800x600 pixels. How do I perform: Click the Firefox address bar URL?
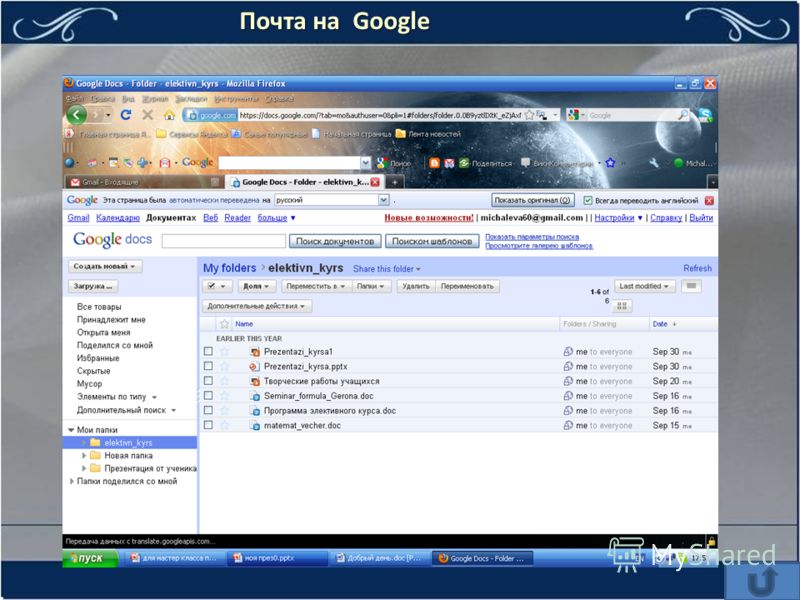380,115
